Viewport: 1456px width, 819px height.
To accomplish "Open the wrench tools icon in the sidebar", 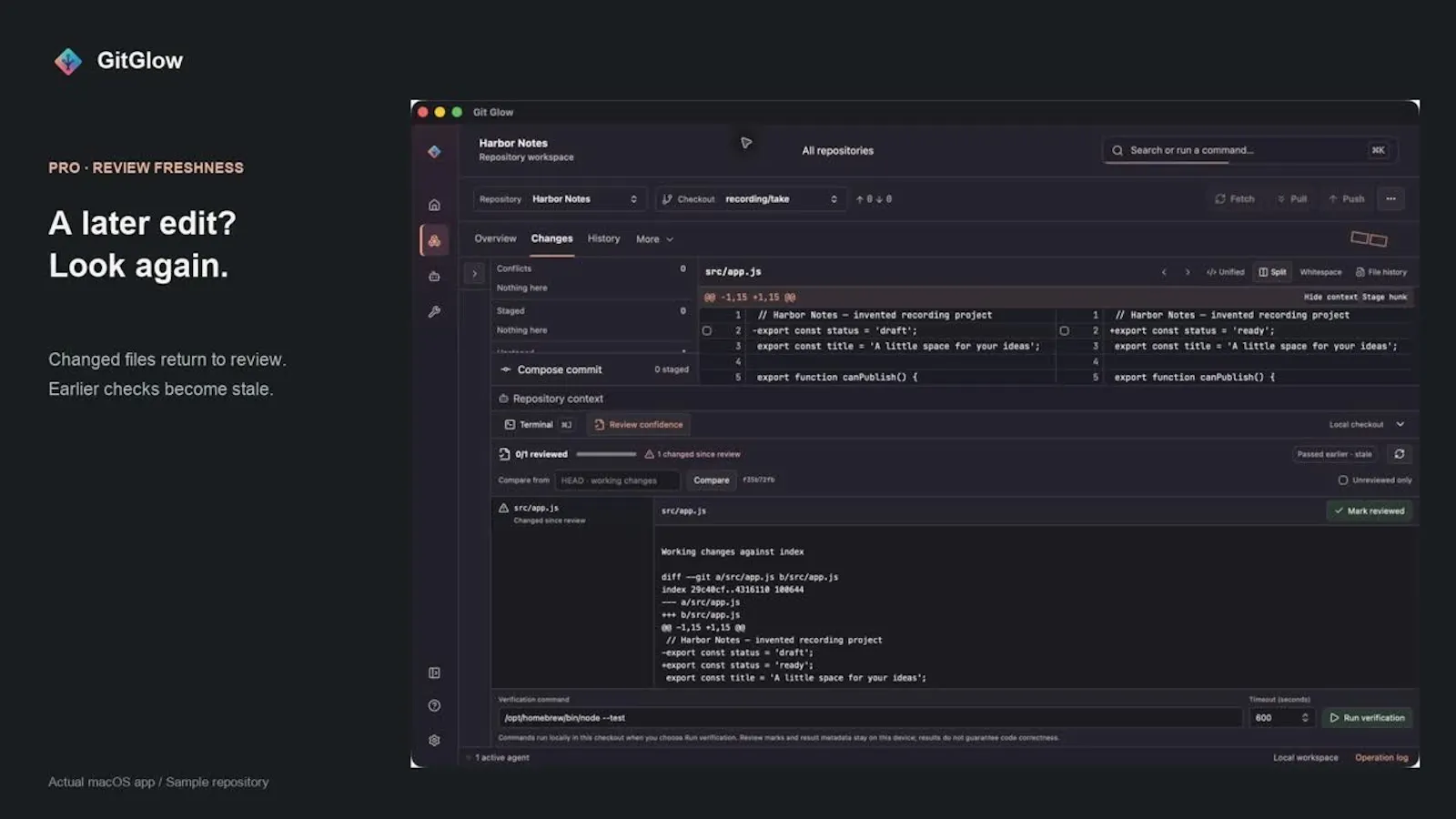I will [434, 311].
